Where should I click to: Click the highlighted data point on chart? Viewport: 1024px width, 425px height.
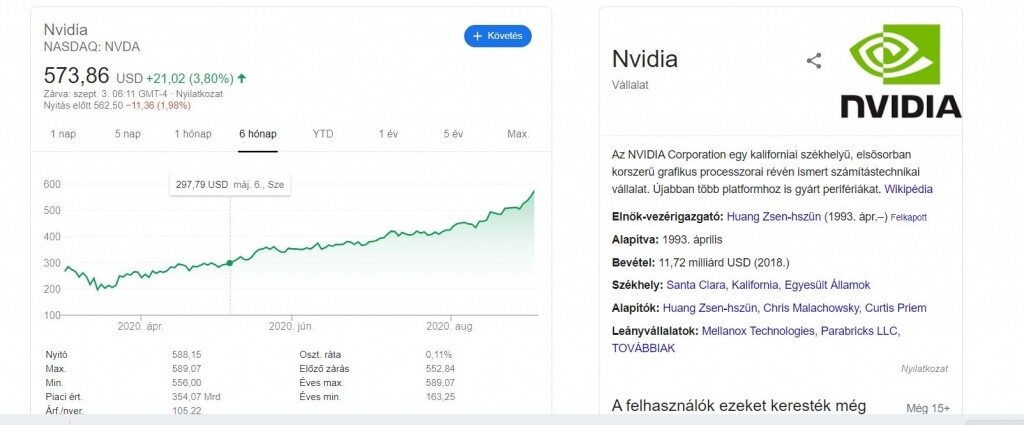pos(231,263)
